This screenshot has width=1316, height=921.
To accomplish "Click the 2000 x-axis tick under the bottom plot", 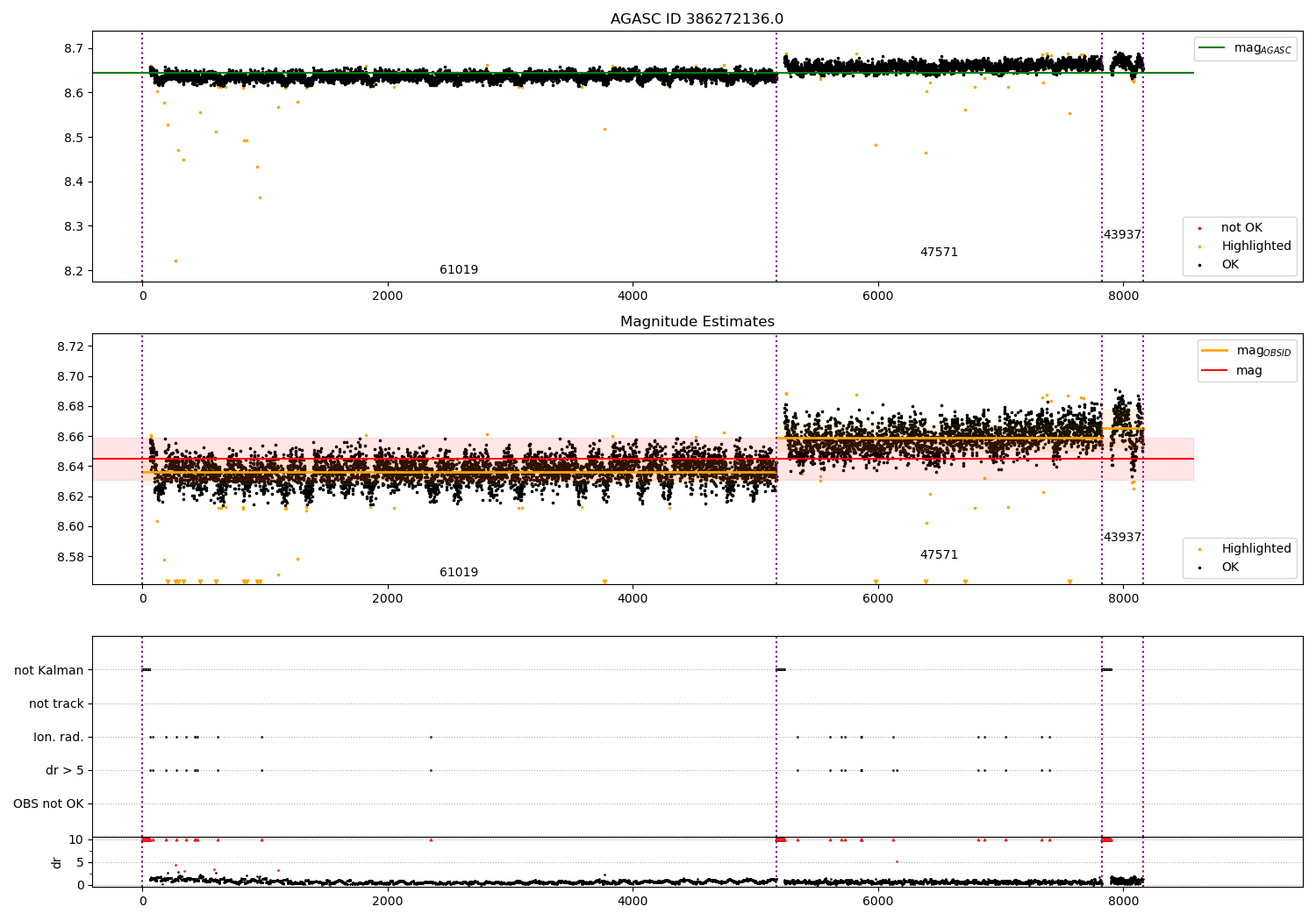I will point(388,901).
